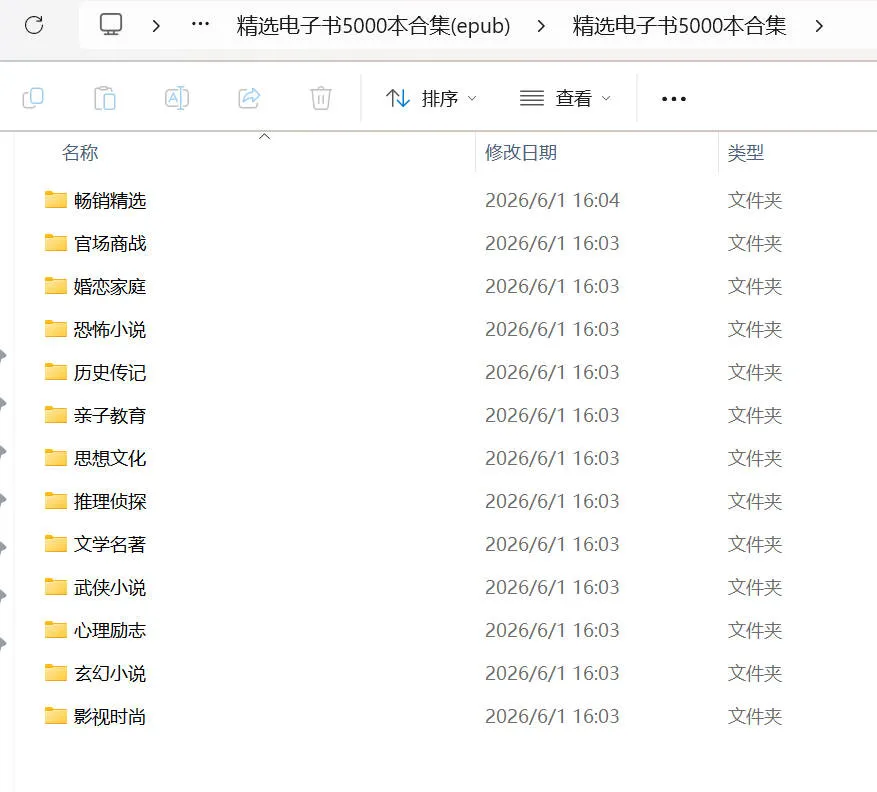Expand chevron at end of address path
The height and width of the screenshot is (792, 877).
[x=819, y=26]
